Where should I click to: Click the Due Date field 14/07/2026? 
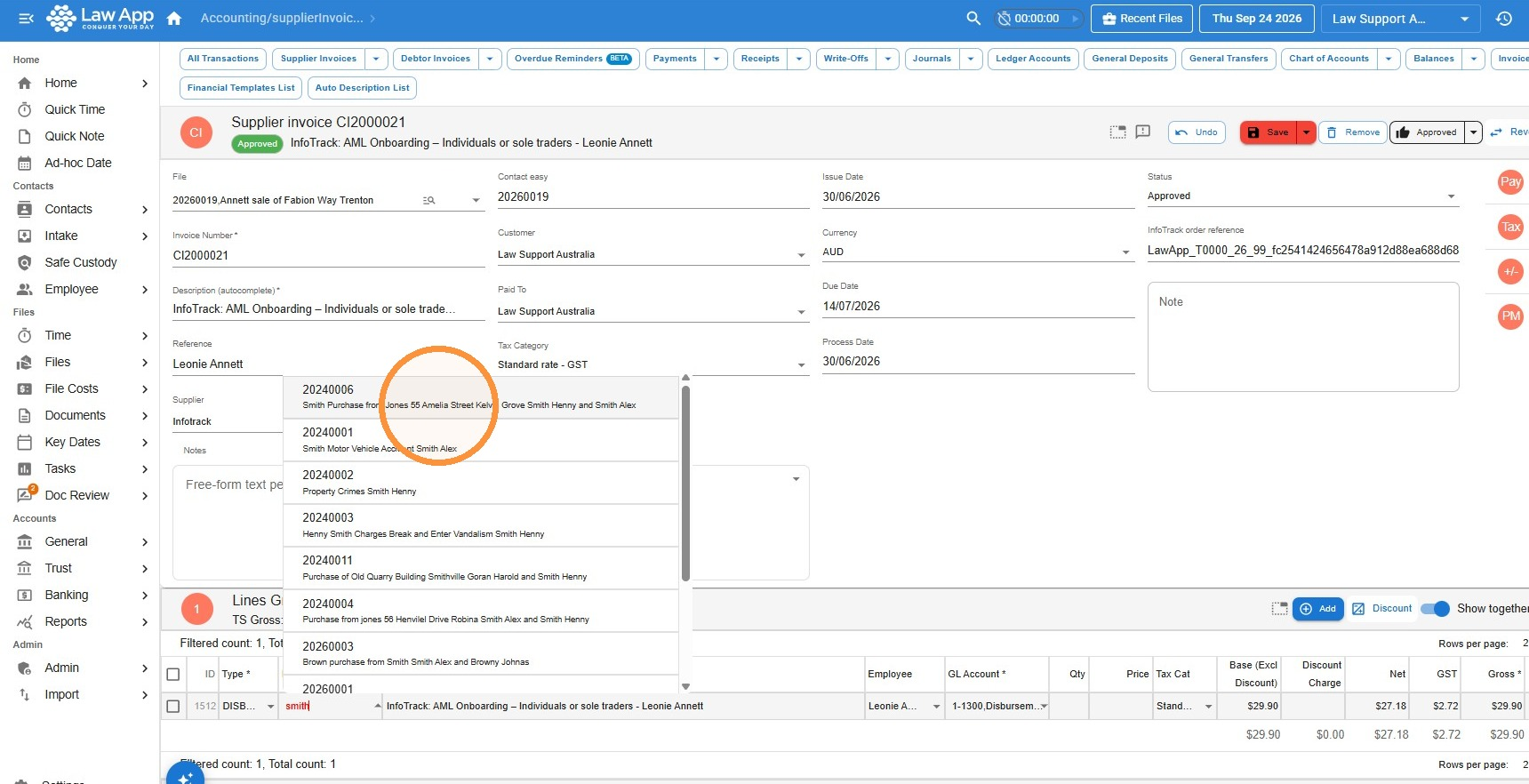click(x=979, y=307)
